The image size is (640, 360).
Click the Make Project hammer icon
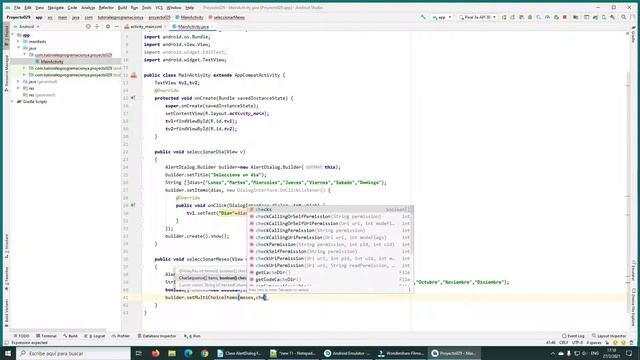pyautogui.click(x=423, y=17)
